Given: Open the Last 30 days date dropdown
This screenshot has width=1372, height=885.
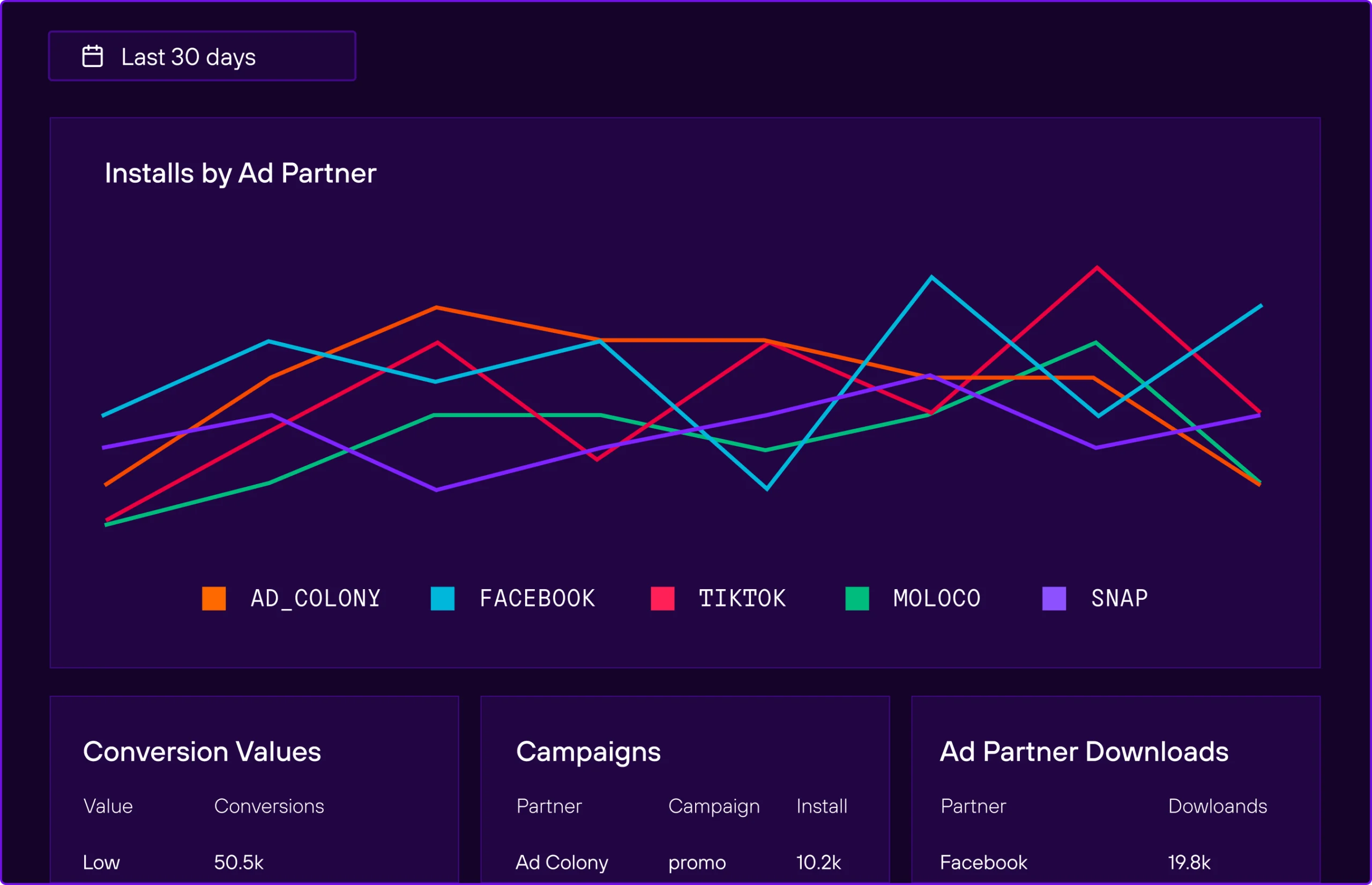Looking at the screenshot, I should [x=202, y=56].
